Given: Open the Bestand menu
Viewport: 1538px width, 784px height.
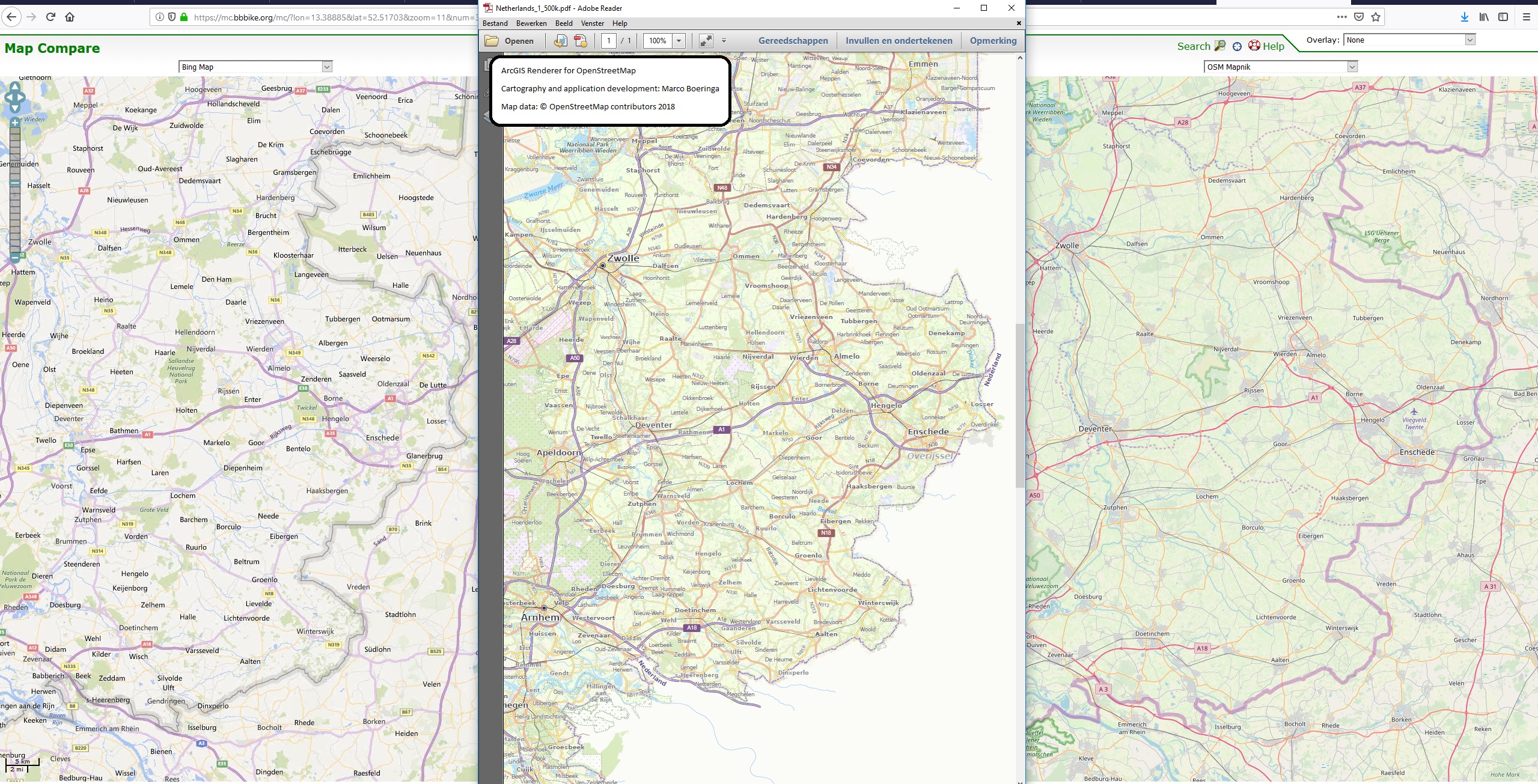Looking at the screenshot, I should [x=495, y=23].
